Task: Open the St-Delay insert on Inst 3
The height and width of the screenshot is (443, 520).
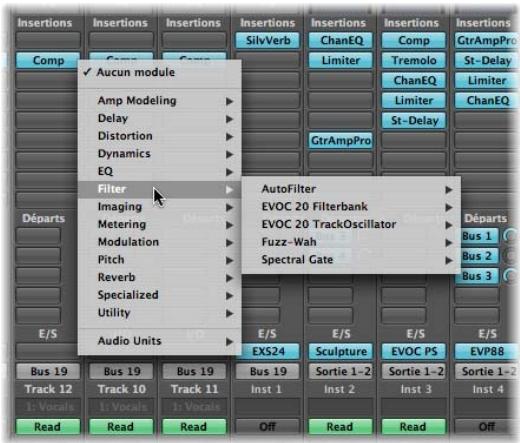Action: coord(414,121)
